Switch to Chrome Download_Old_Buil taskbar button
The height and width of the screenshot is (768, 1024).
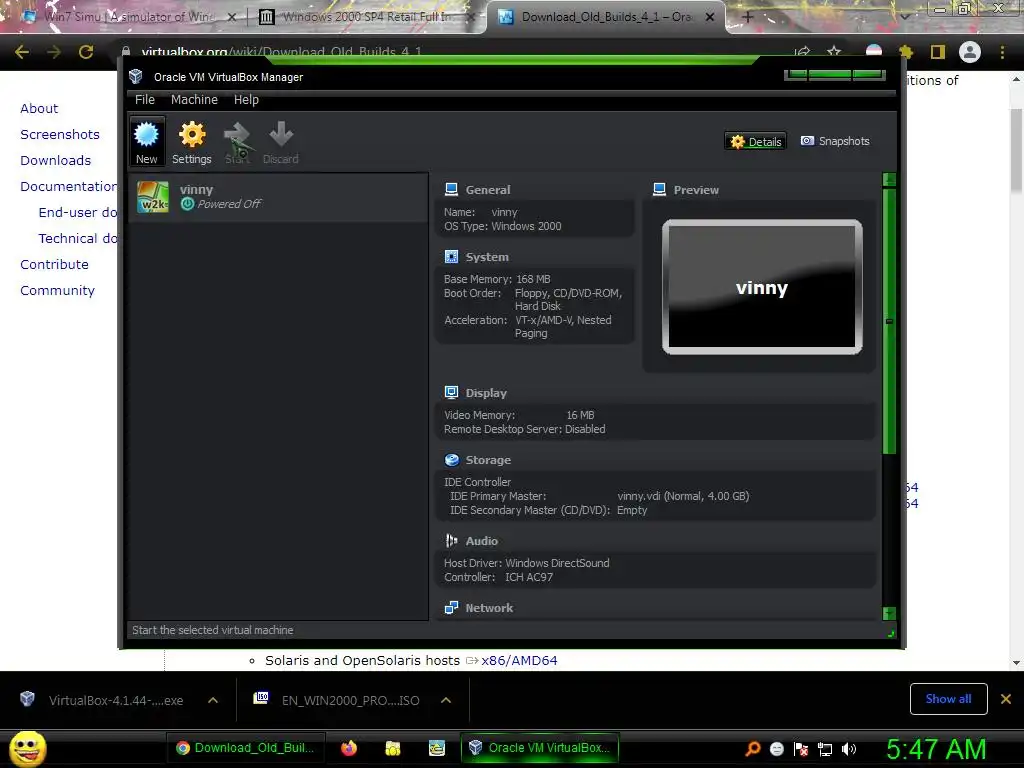pos(246,748)
